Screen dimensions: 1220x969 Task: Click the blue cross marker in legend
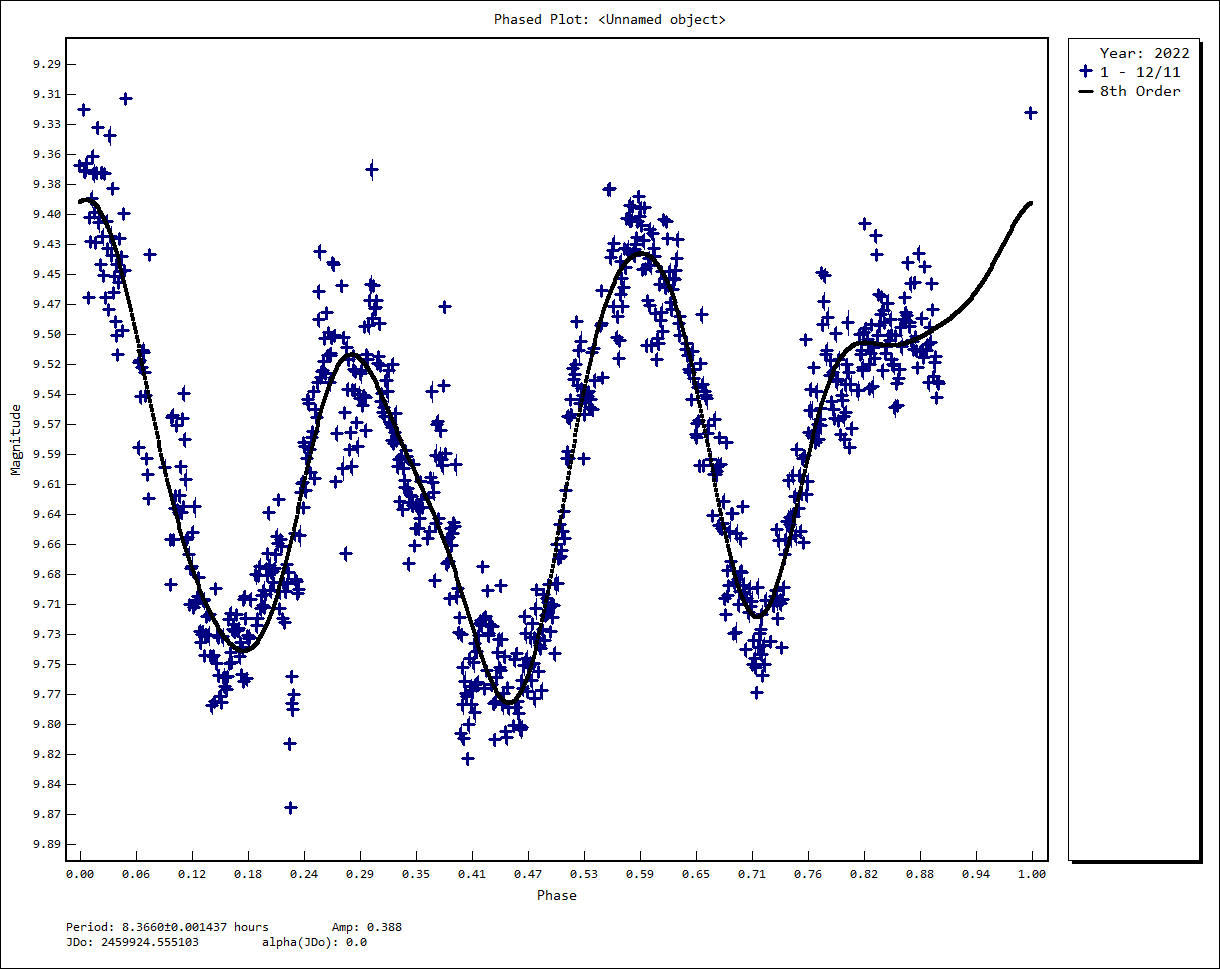pyautogui.click(x=1086, y=72)
